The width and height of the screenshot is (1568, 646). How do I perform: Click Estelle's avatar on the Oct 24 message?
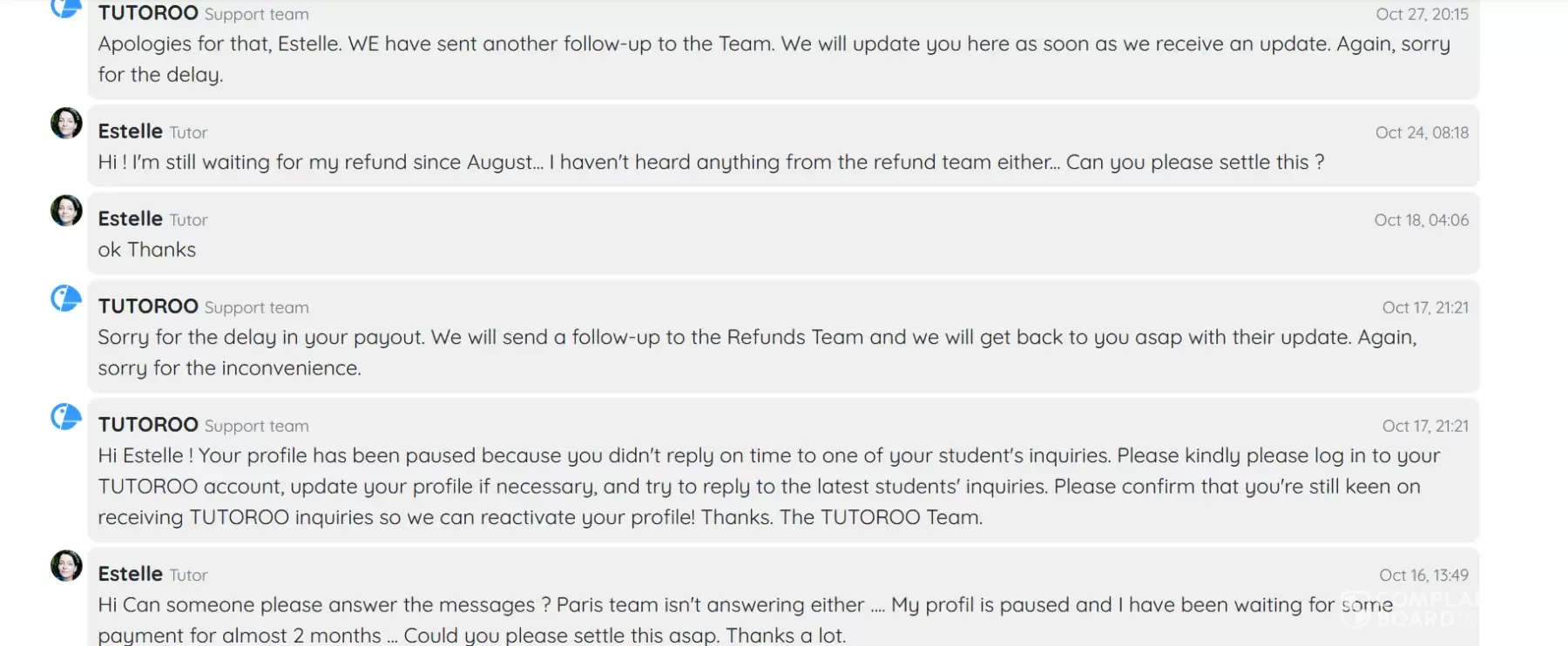(x=66, y=124)
